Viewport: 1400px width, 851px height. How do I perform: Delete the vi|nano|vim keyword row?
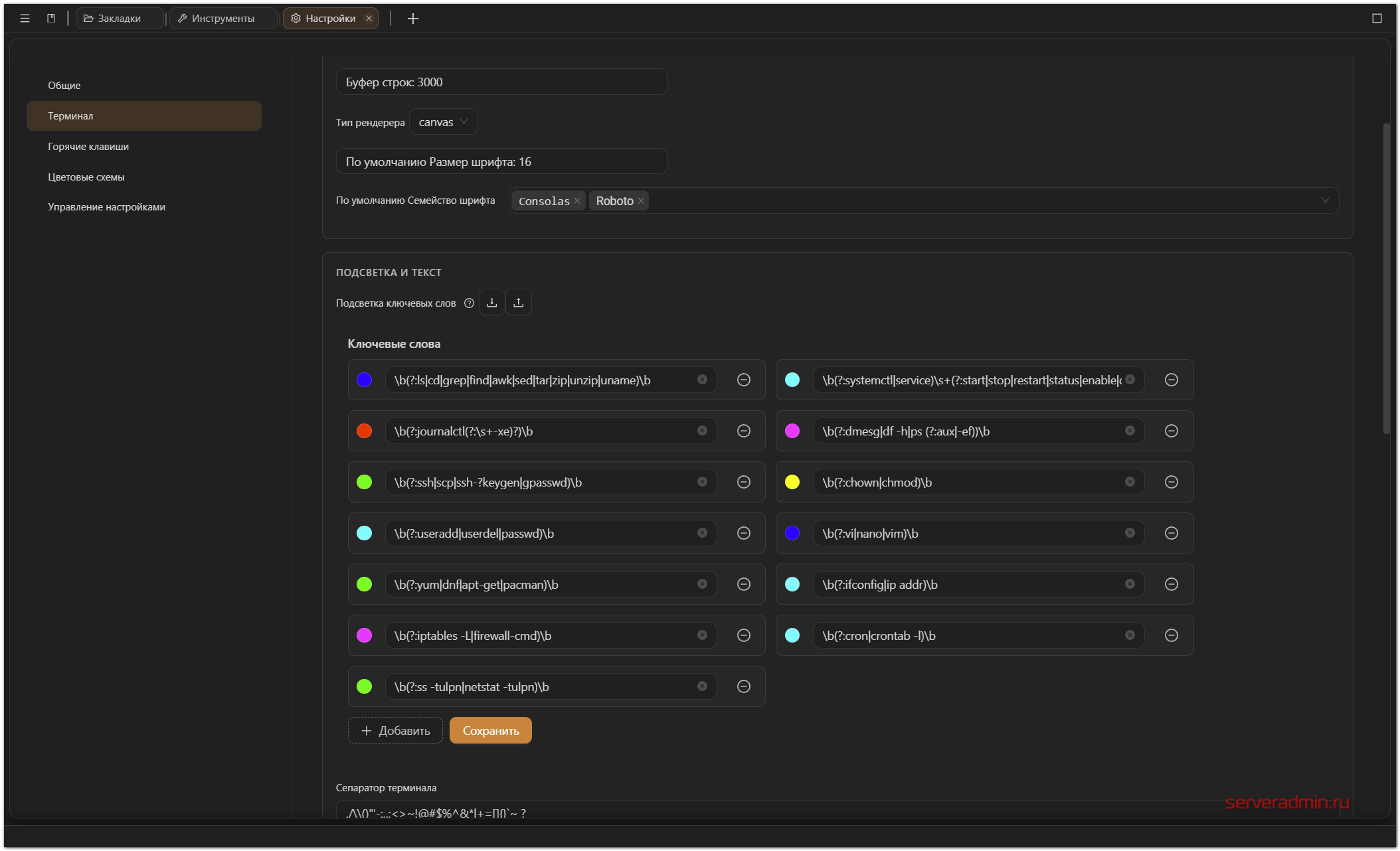click(x=1172, y=533)
